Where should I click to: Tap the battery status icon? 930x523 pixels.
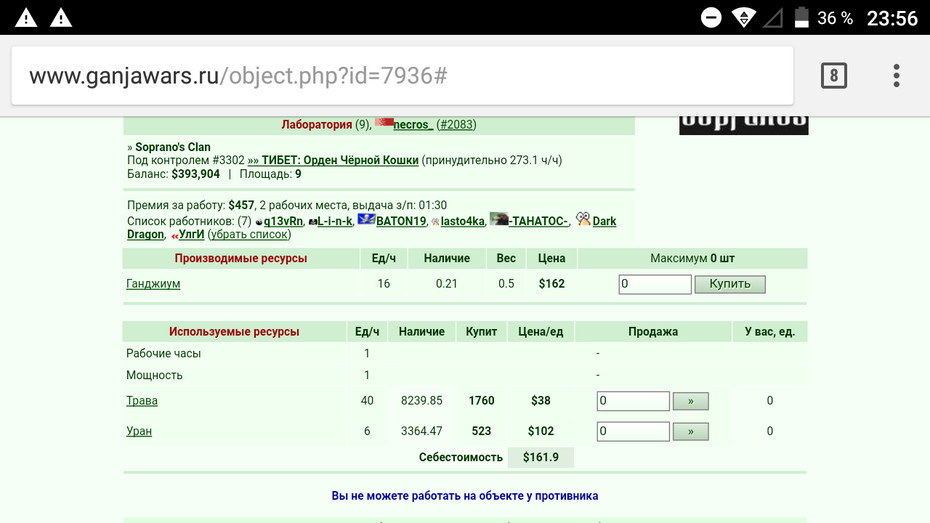coord(801,18)
